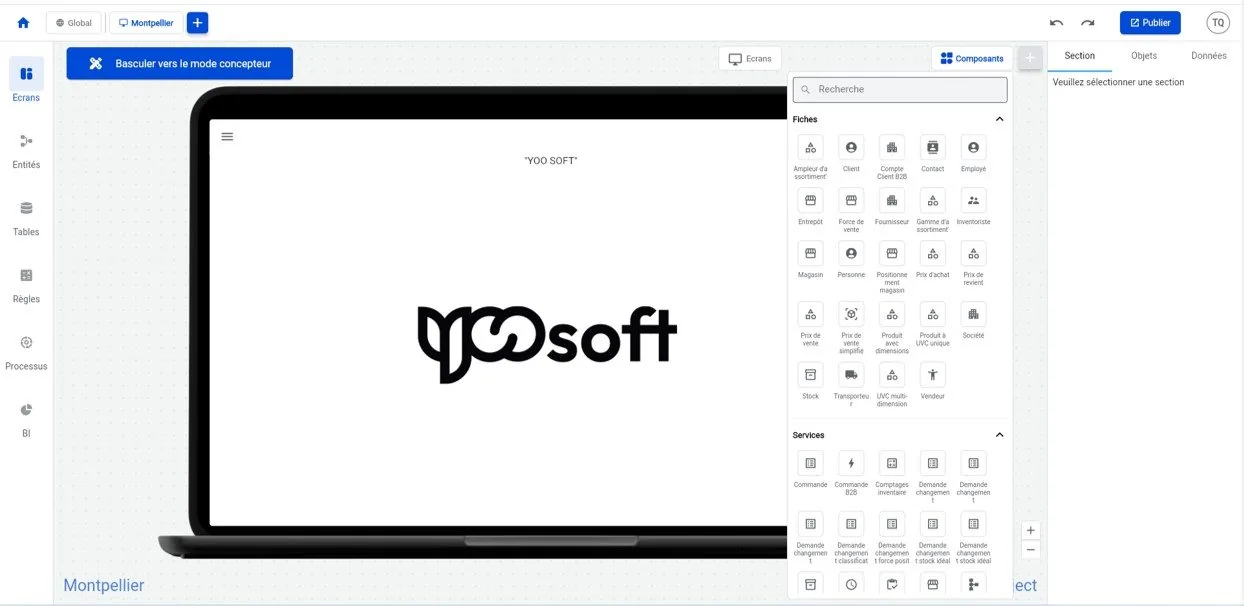
Task: Choose the Société fiche component
Action: pyautogui.click(x=973, y=321)
